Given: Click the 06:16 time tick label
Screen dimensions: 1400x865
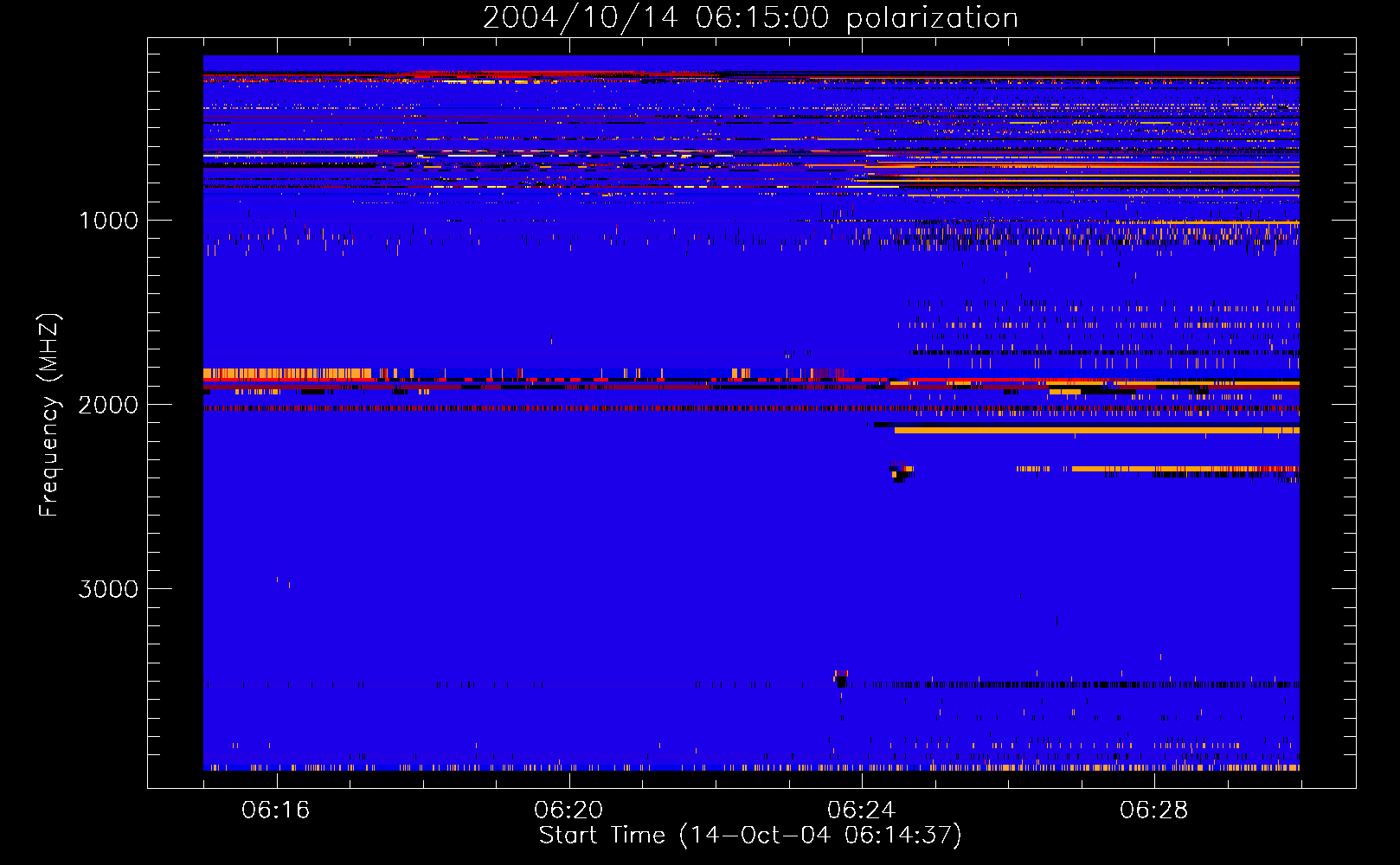Looking at the screenshot, I should coord(276,811).
